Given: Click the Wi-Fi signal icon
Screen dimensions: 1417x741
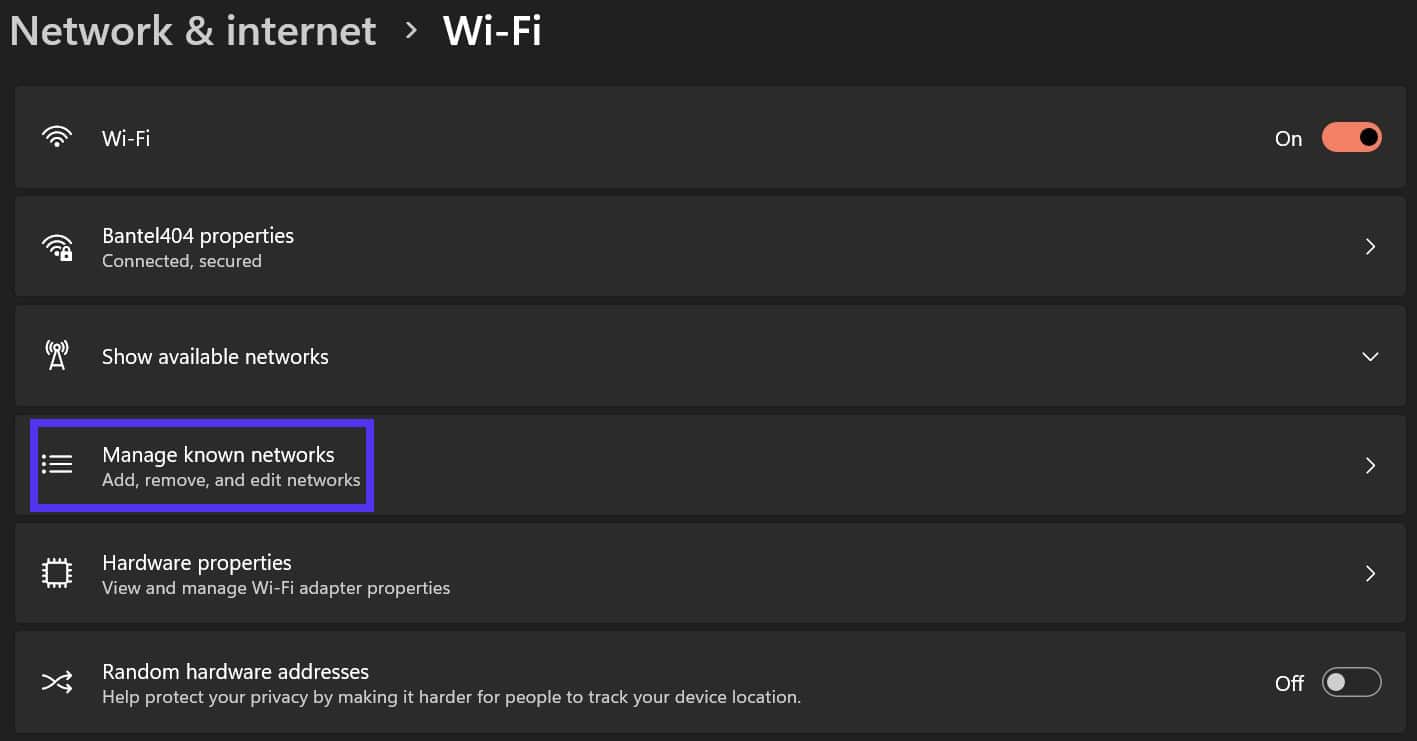Looking at the screenshot, I should [57, 137].
